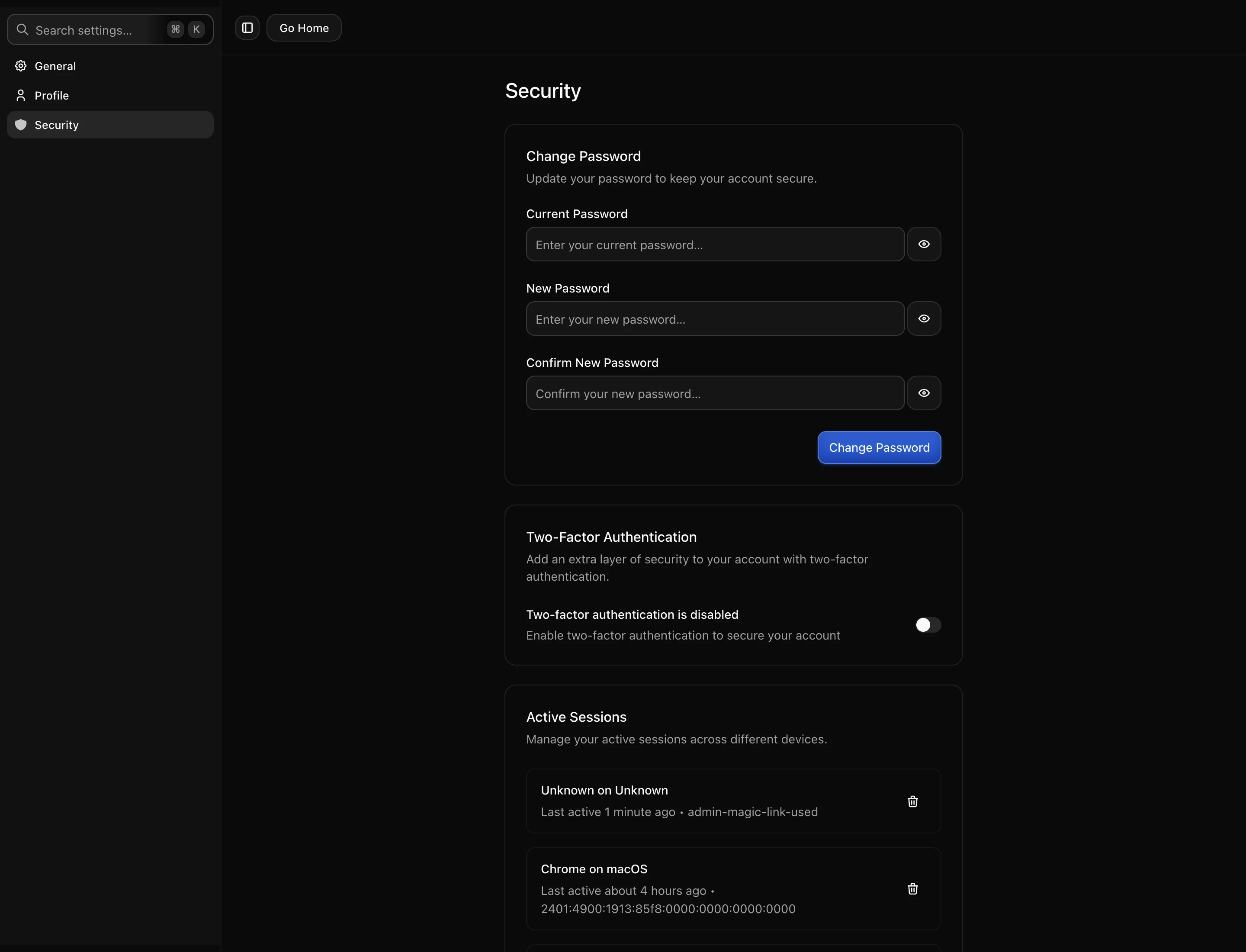This screenshot has width=1246, height=952.
Task: Click the 'Confirm New Password' field label
Action: pyautogui.click(x=592, y=363)
